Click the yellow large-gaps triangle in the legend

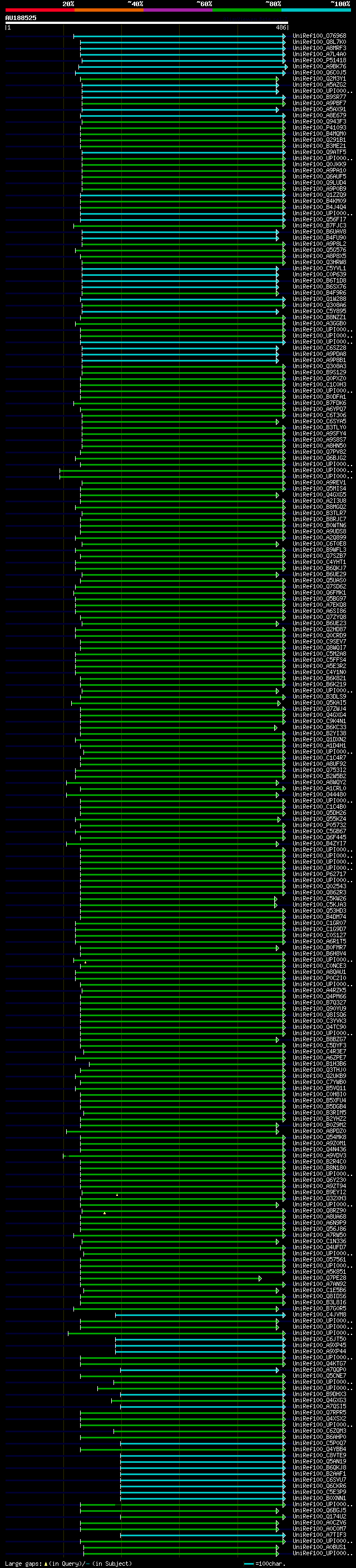[46, 1563]
